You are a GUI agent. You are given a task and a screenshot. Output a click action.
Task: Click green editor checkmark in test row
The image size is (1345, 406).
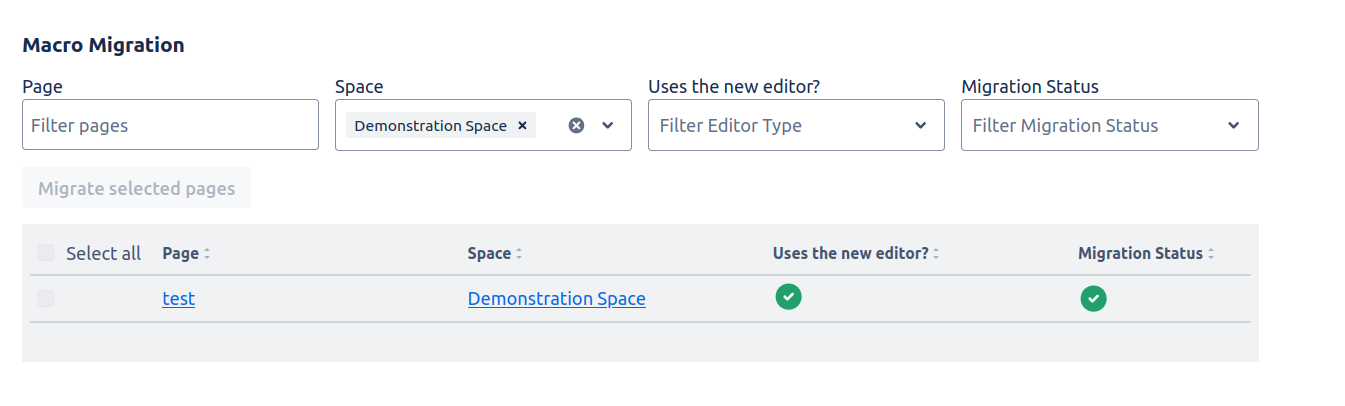(788, 297)
